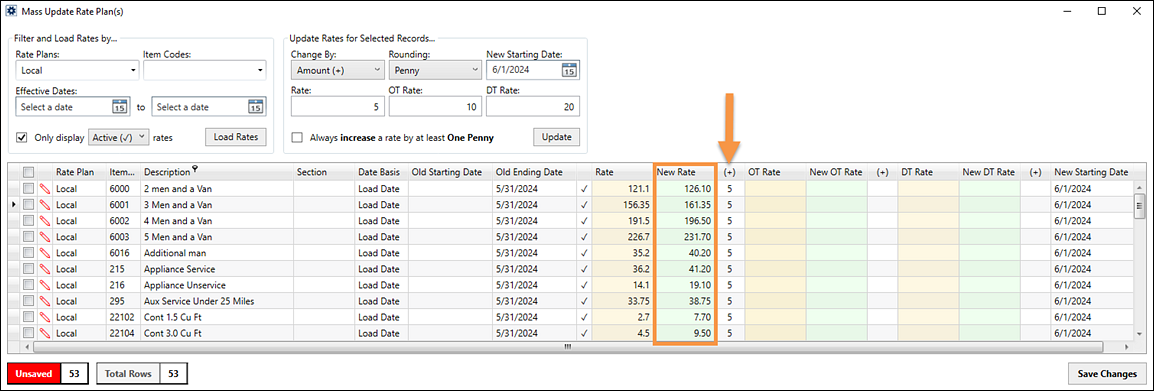Open the Active rates filter dropdown

118,137
